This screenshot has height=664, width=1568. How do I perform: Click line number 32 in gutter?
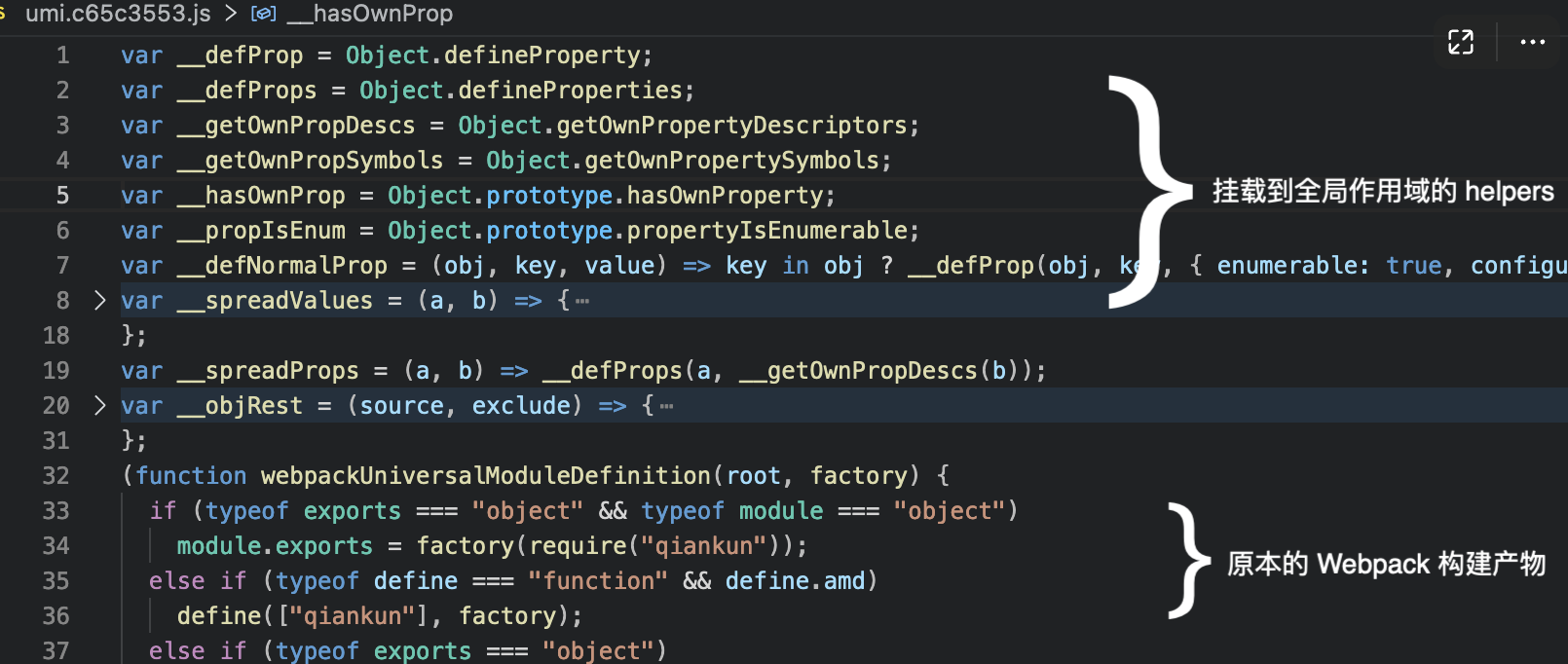point(56,475)
